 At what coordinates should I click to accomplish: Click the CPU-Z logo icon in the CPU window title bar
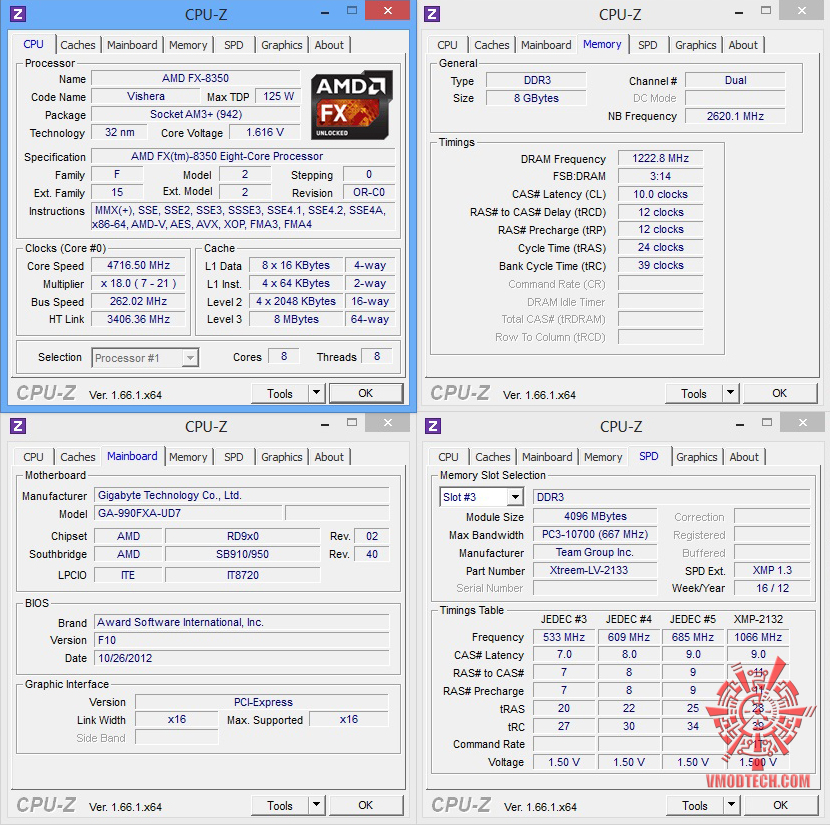click(18, 14)
